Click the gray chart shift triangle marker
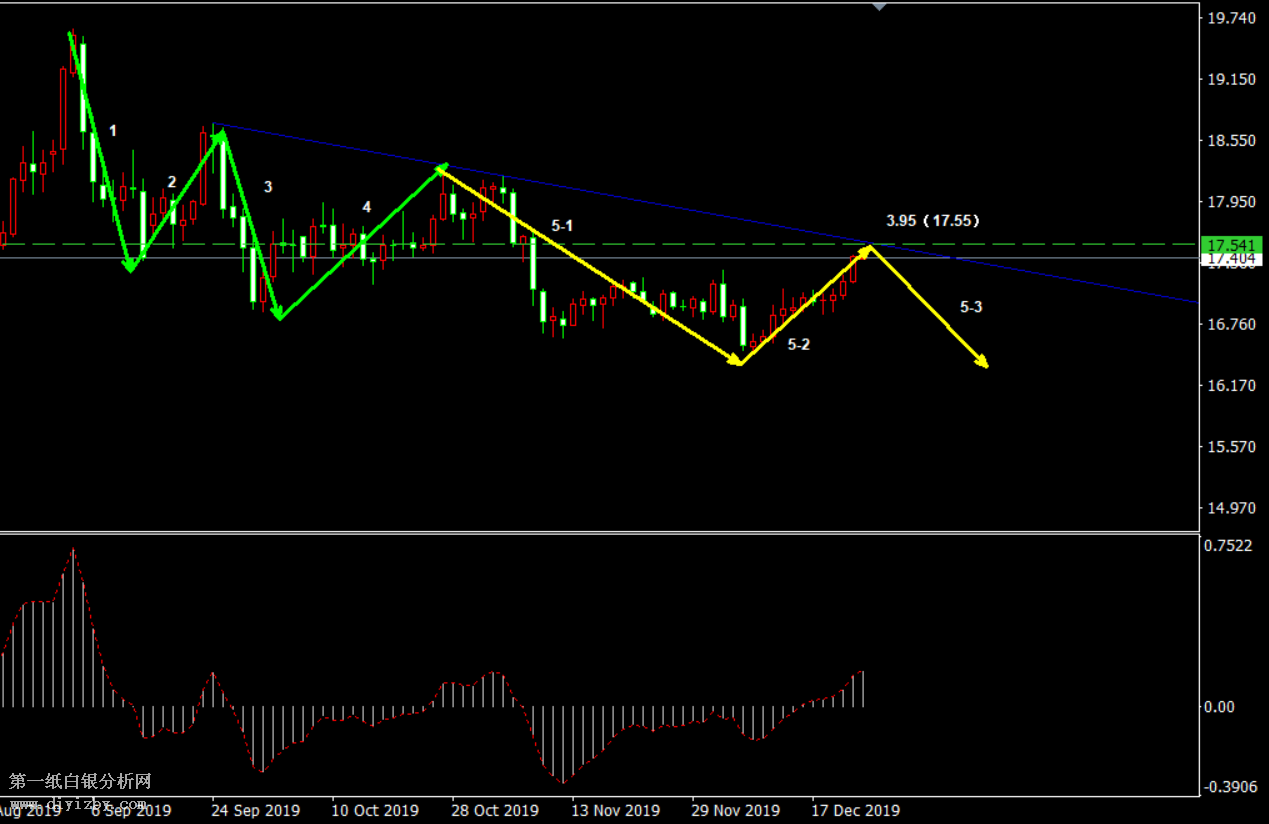The height and width of the screenshot is (824, 1269). [879, 6]
